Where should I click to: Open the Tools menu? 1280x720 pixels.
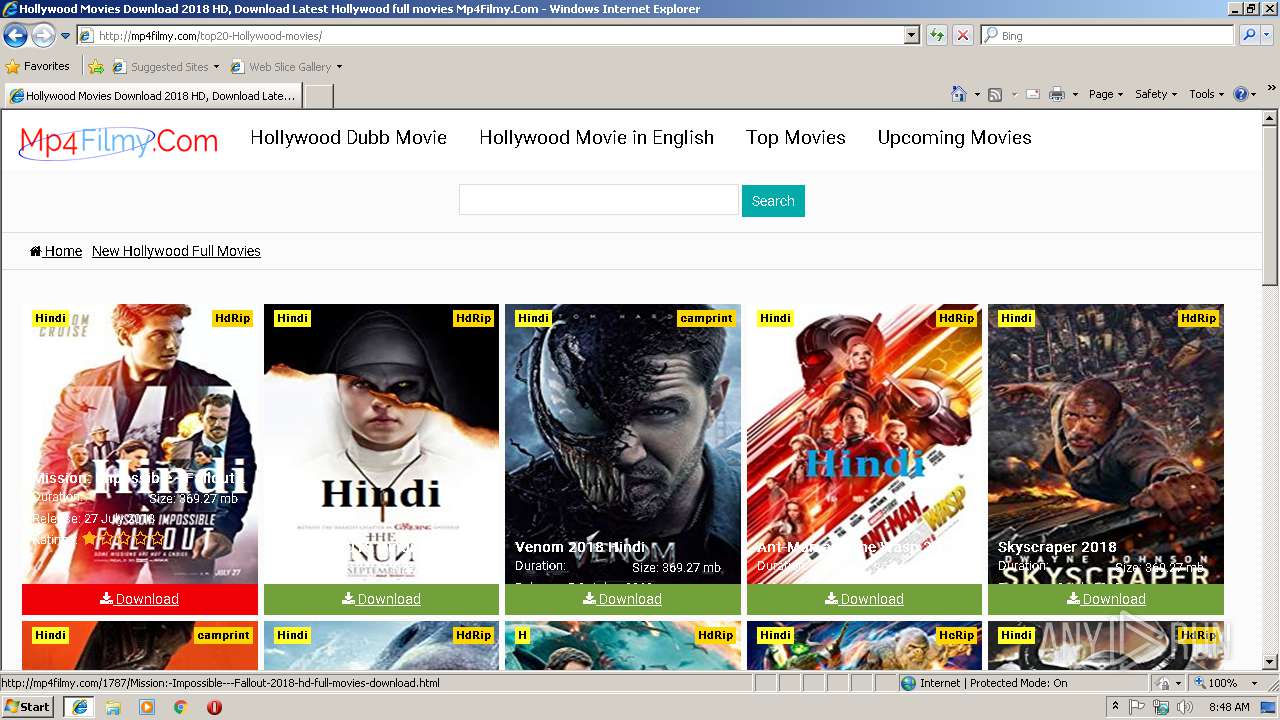[x=1206, y=94]
